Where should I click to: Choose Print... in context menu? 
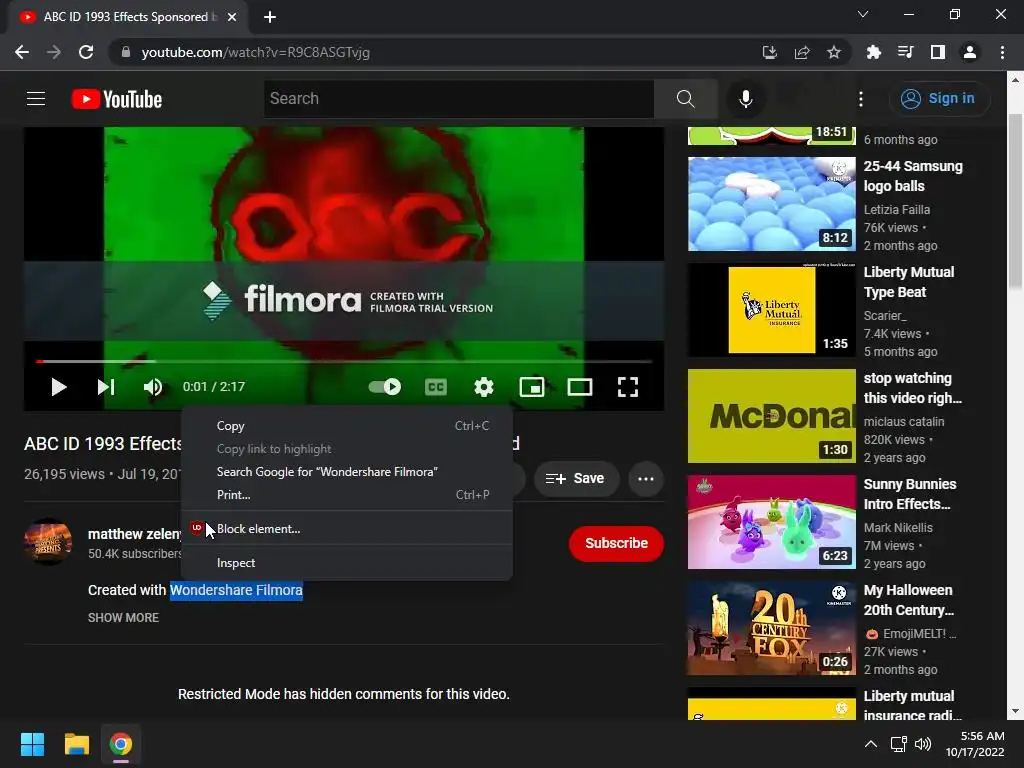(x=347, y=495)
